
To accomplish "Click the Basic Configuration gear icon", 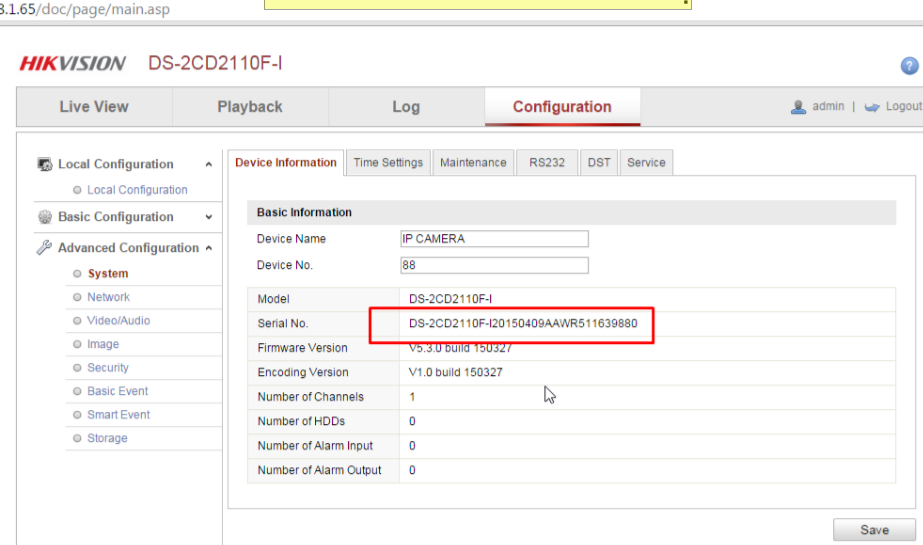I will pyautogui.click(x=45, y=217).
